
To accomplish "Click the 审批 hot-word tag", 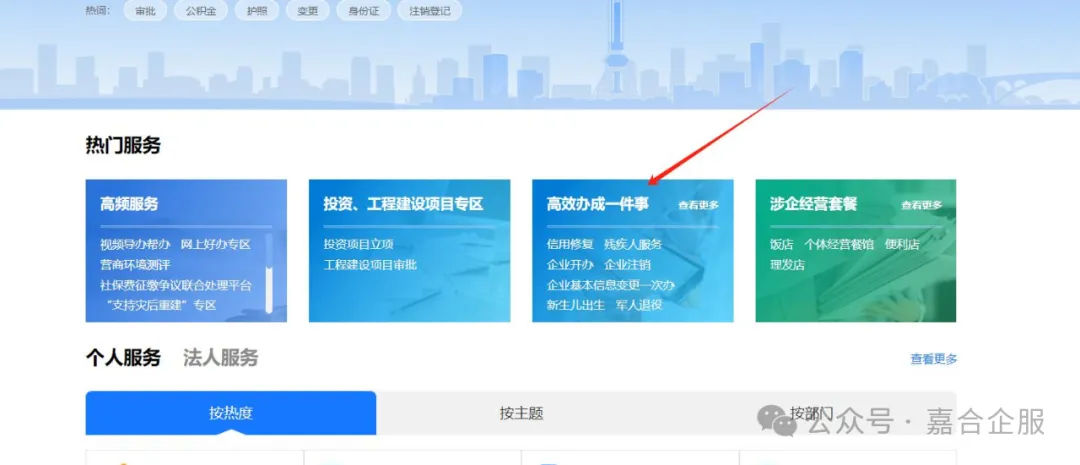I will point(145,10).
